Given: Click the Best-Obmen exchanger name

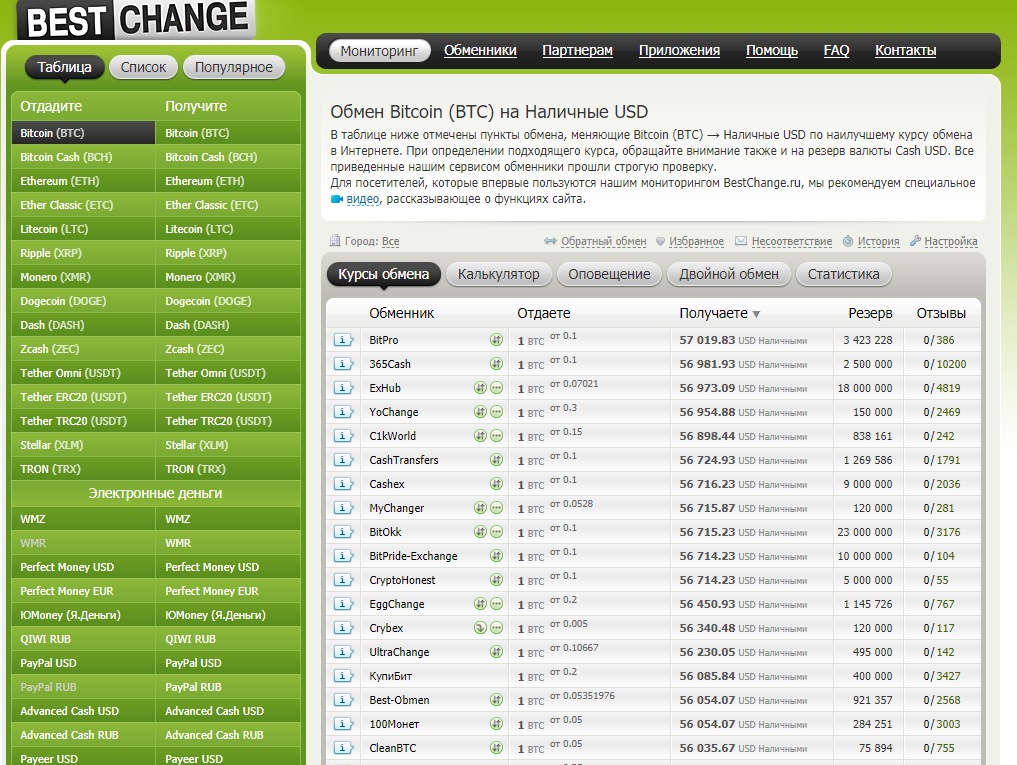Looking at the screenshot, I should click(x=399, y=700).
